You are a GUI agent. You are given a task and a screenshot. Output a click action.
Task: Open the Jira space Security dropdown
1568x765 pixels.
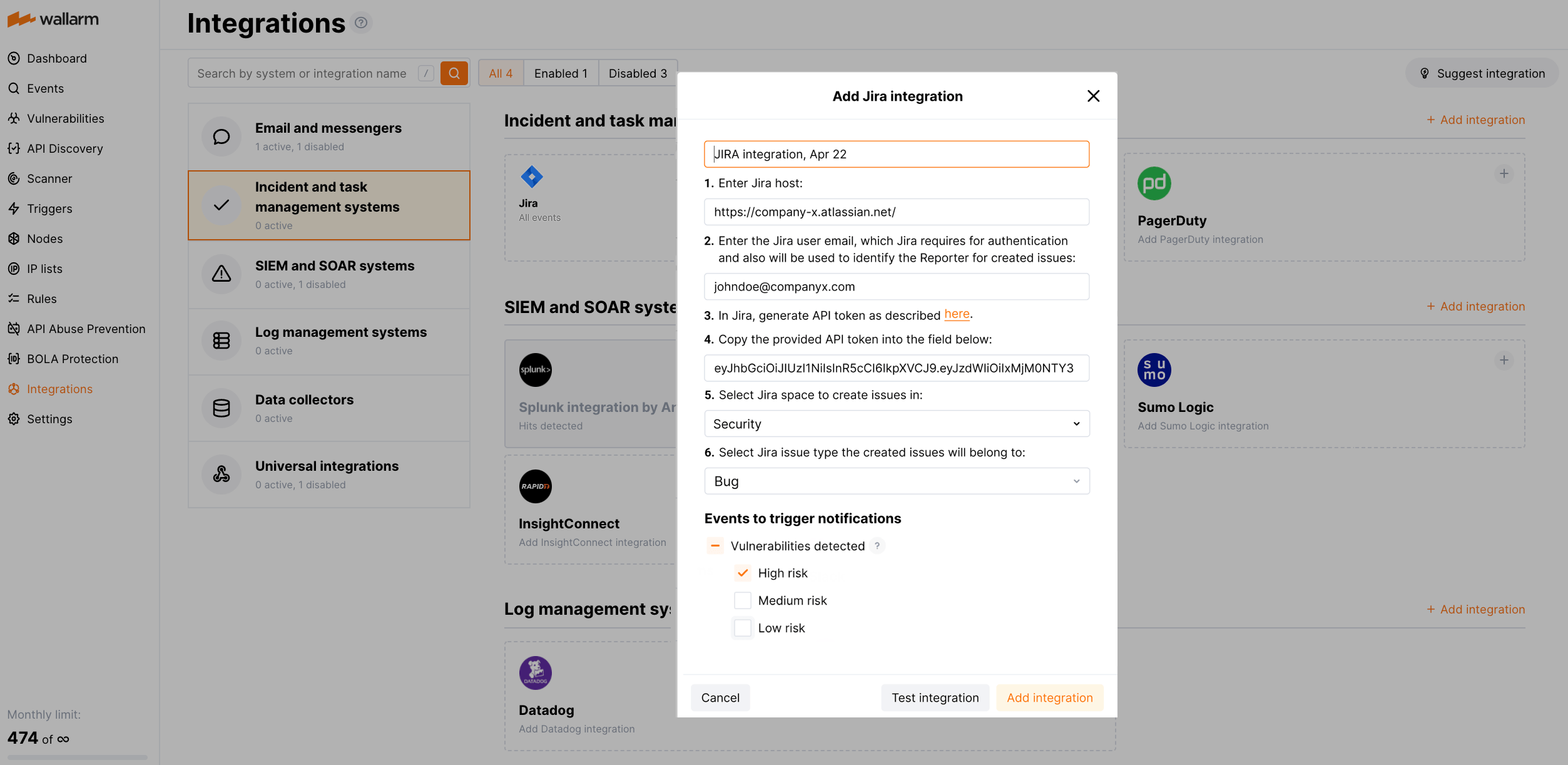(x=896, y=424)
